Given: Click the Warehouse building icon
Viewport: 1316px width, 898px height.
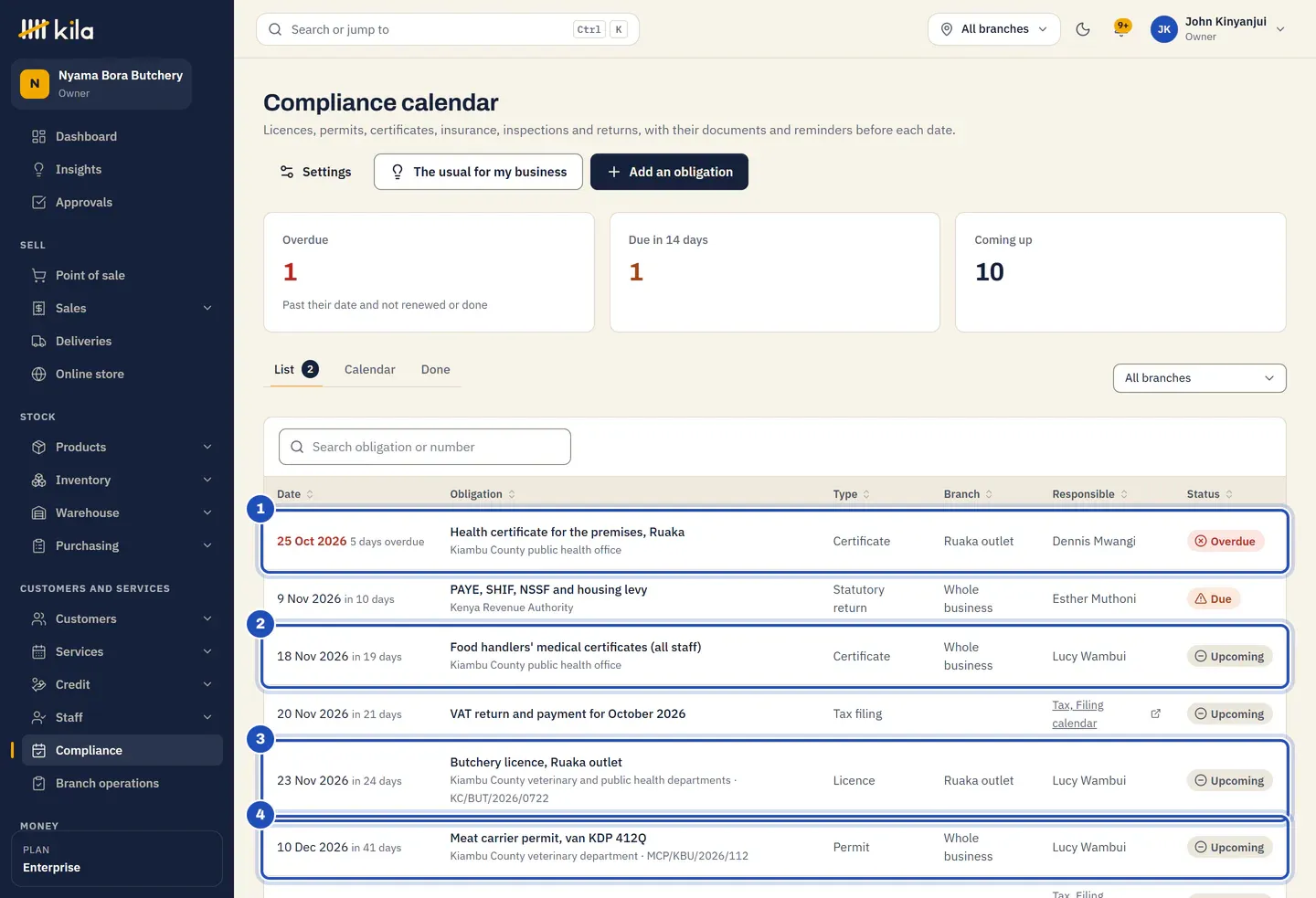Looking at the screenshot, I should coord(38,513).
